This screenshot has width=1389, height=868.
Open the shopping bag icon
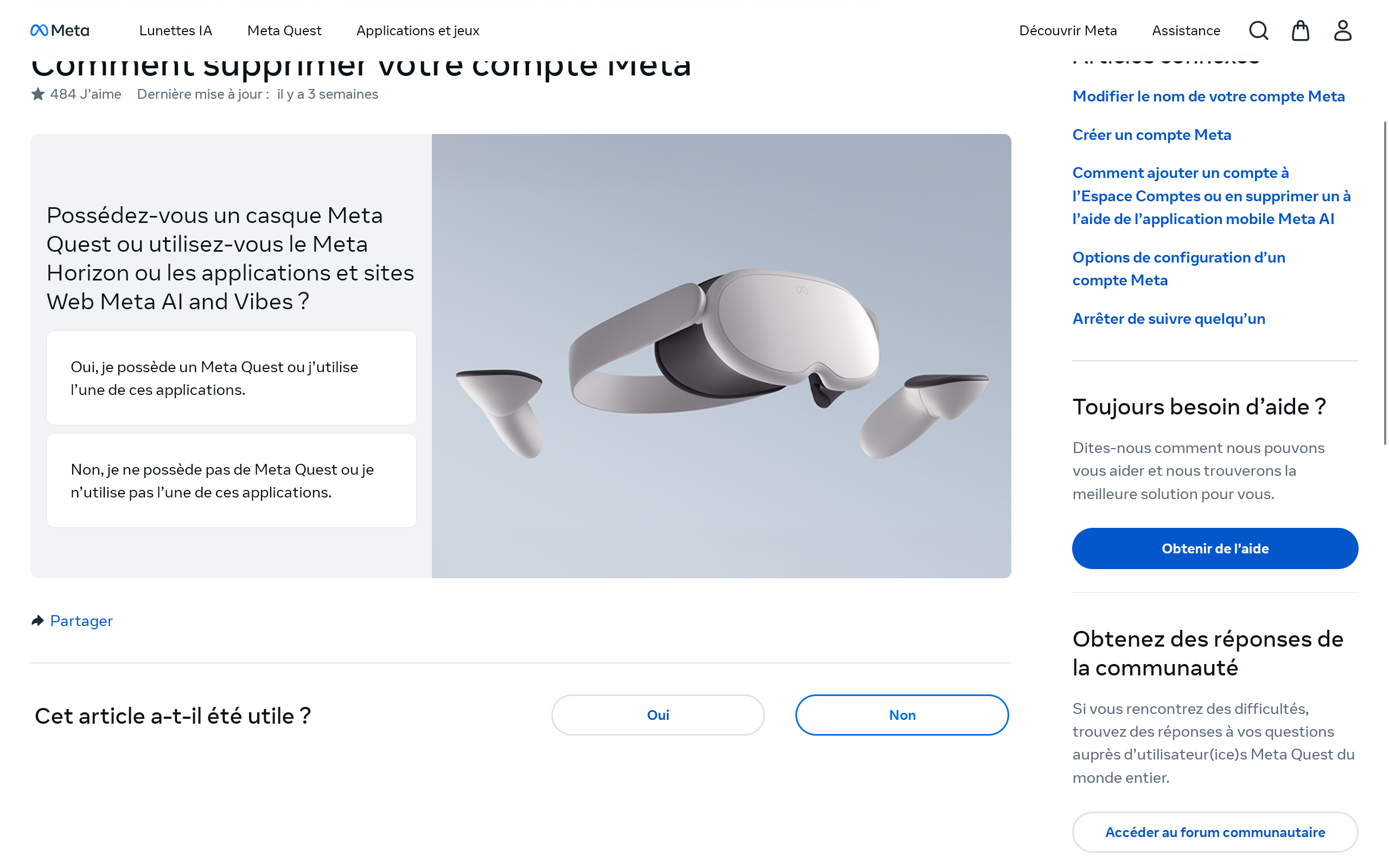(1300, 30)
